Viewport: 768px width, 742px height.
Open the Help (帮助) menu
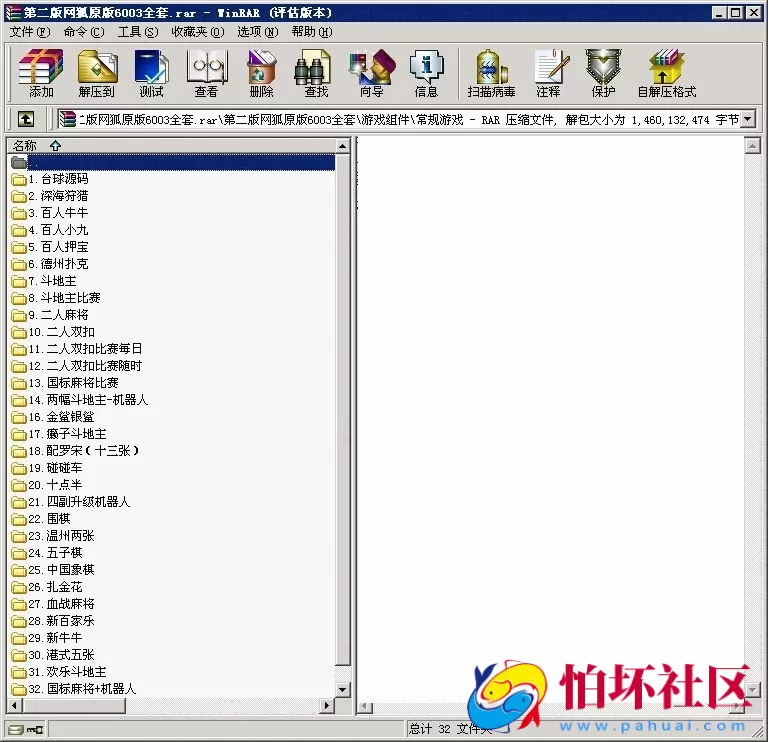(312, 32)
